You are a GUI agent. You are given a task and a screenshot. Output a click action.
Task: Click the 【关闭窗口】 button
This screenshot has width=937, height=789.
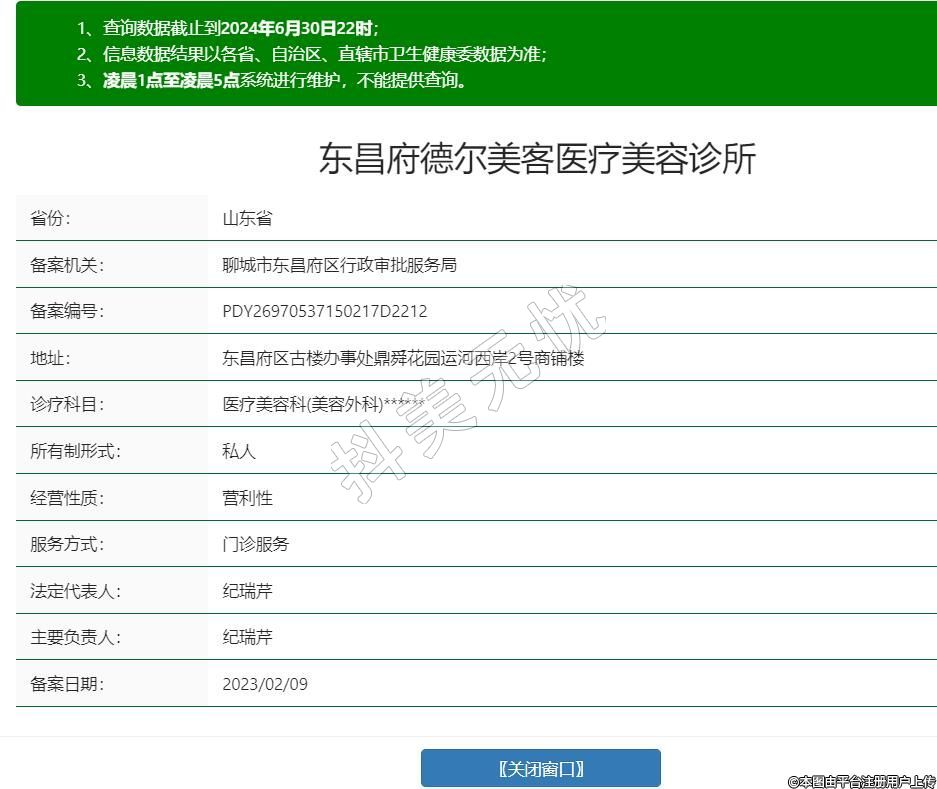(x=540, y=768)
